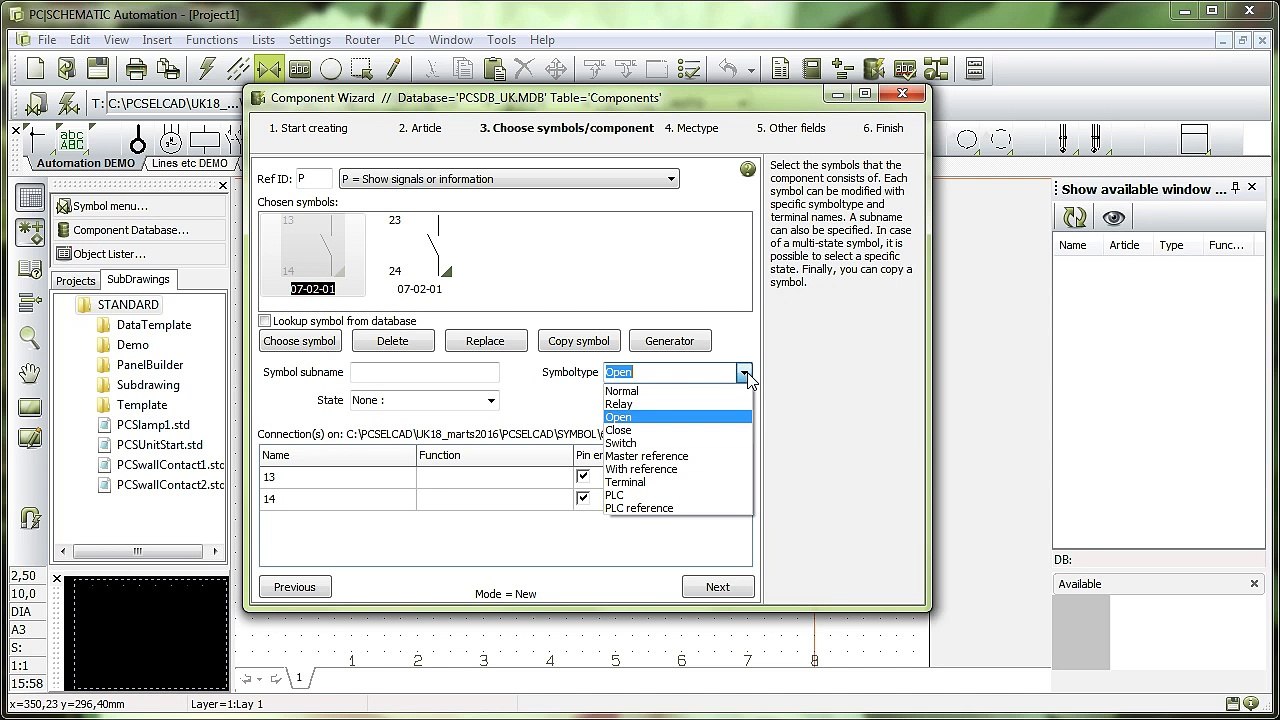The image size is (1280, 720).
Task: Click the green help question-mark icon in wizard
Action: (x=748, y=169)
